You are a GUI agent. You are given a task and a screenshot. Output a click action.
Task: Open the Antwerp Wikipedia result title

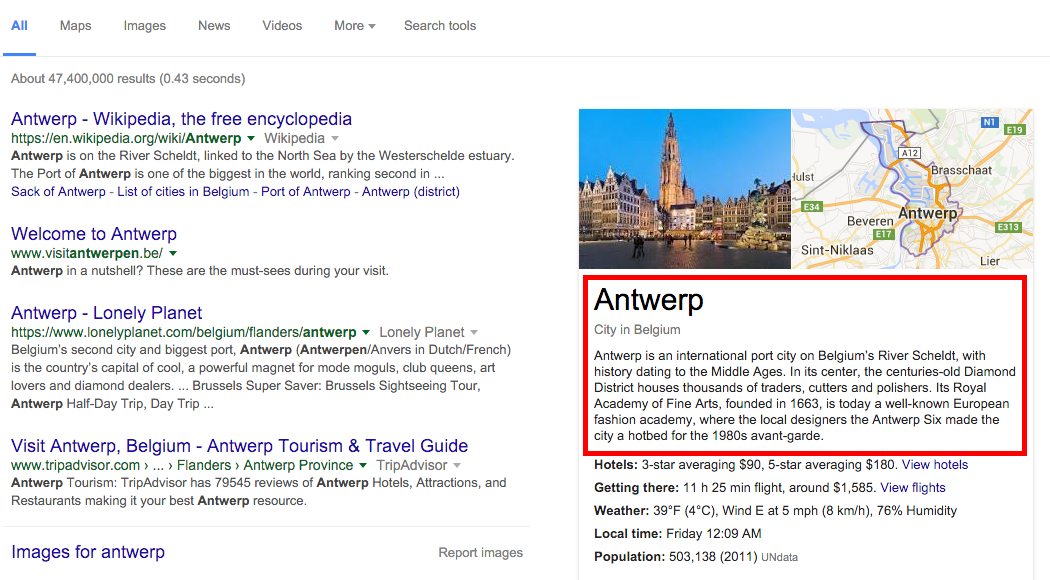click(x=181, y=119)
